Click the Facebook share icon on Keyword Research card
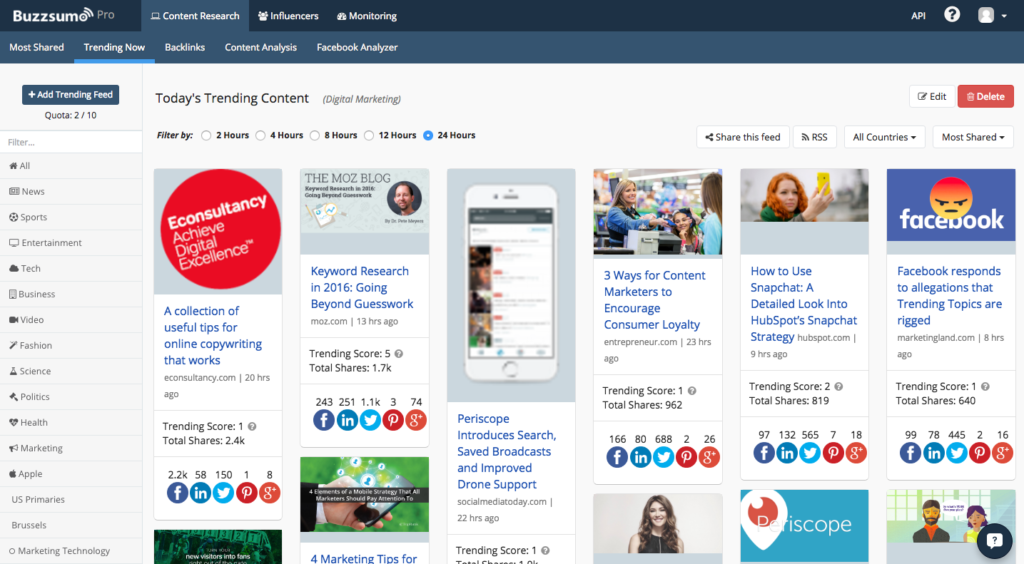Screen dimensions: 1024x564 pyautogui.click(x=324, y=420)
